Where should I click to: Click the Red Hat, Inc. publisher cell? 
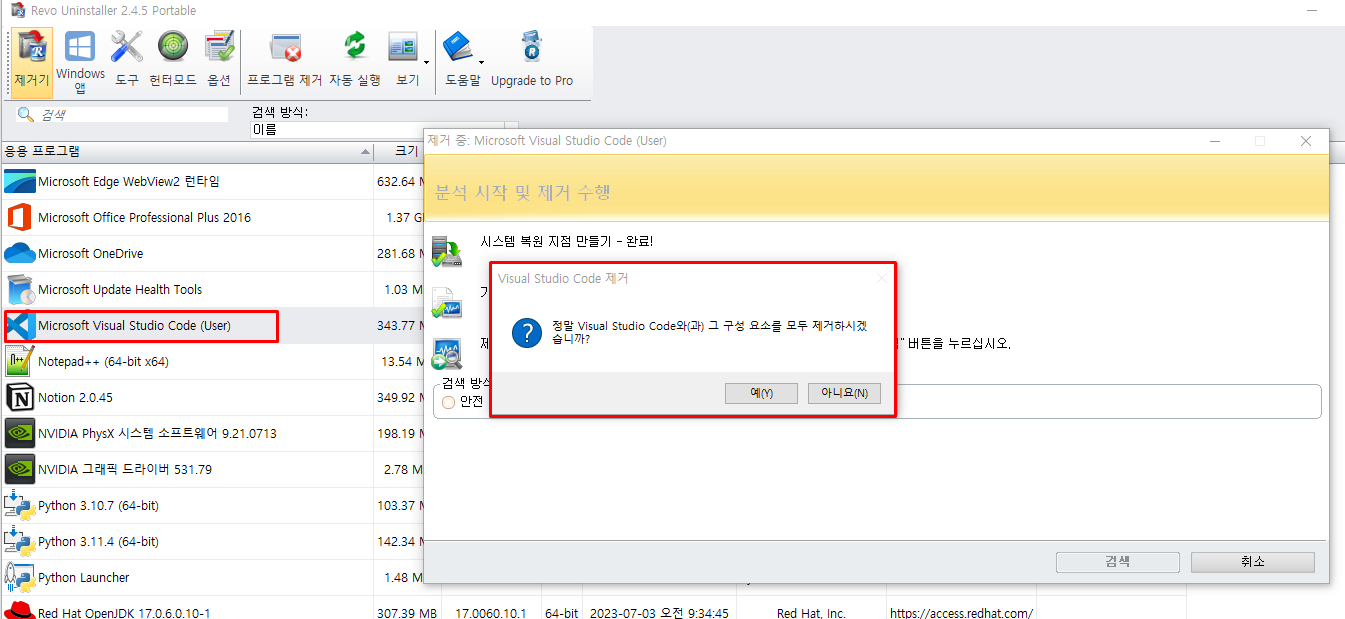[x=811, y=612]
